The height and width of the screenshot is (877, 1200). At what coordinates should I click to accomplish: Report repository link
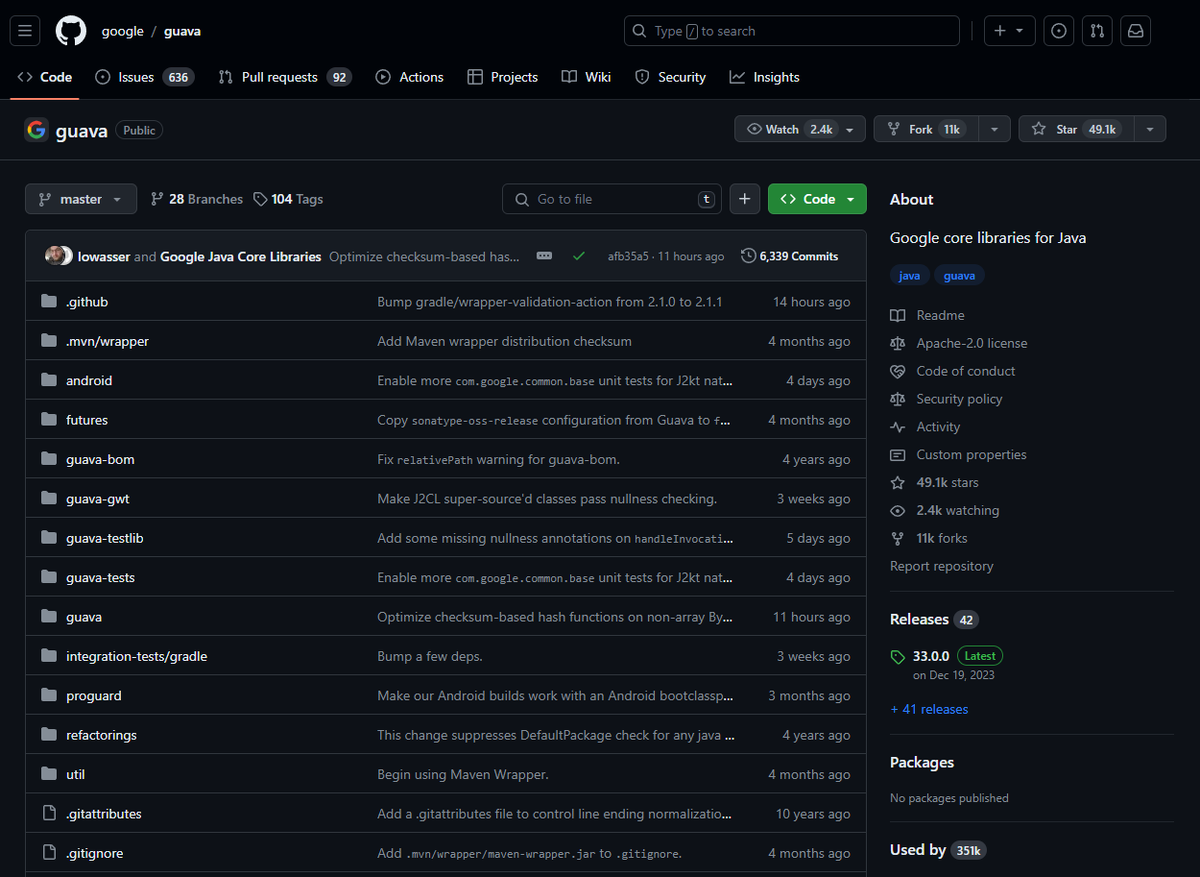click(x=942, y=566)
